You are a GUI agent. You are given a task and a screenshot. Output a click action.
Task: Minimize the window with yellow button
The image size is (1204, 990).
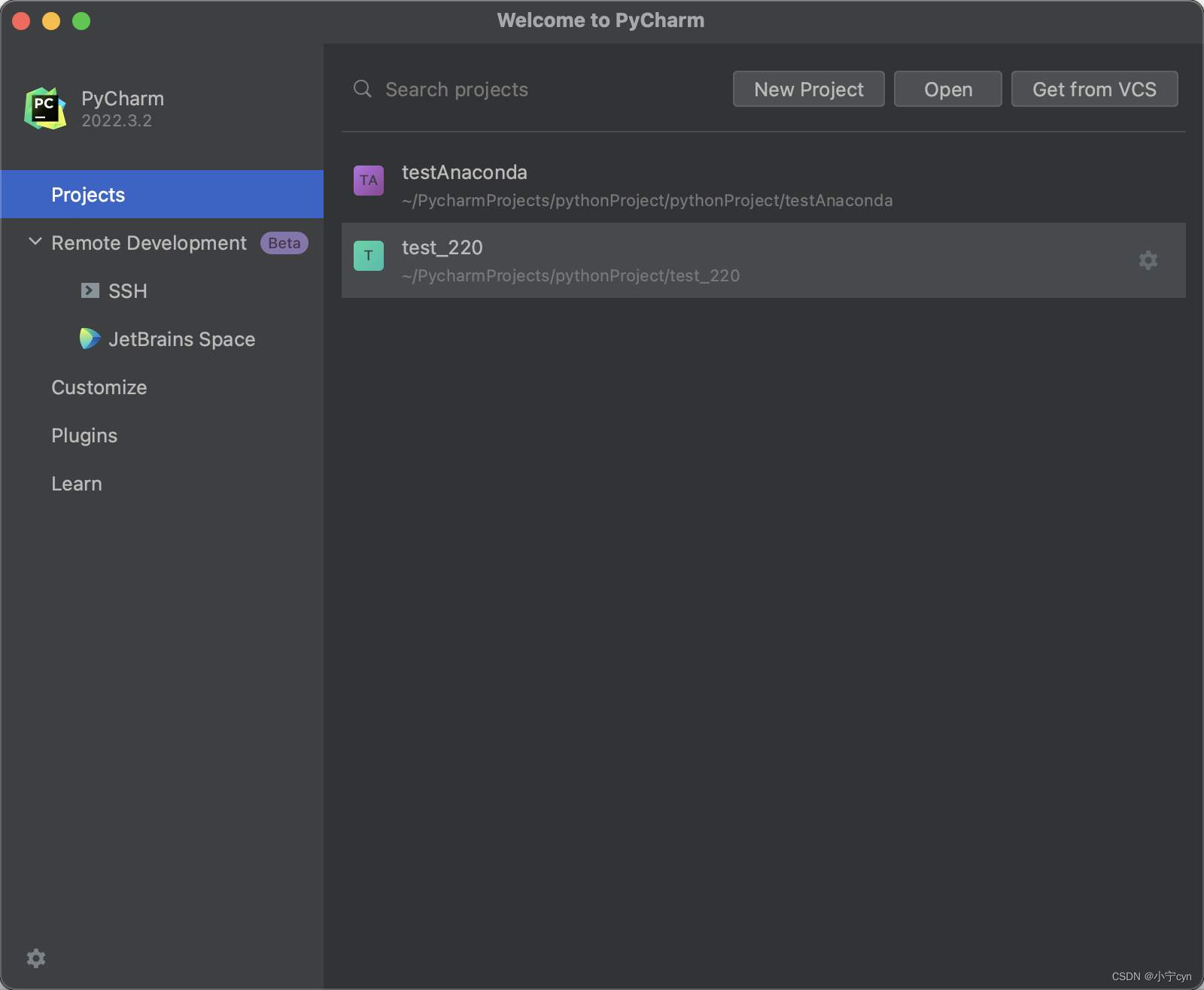51,21
